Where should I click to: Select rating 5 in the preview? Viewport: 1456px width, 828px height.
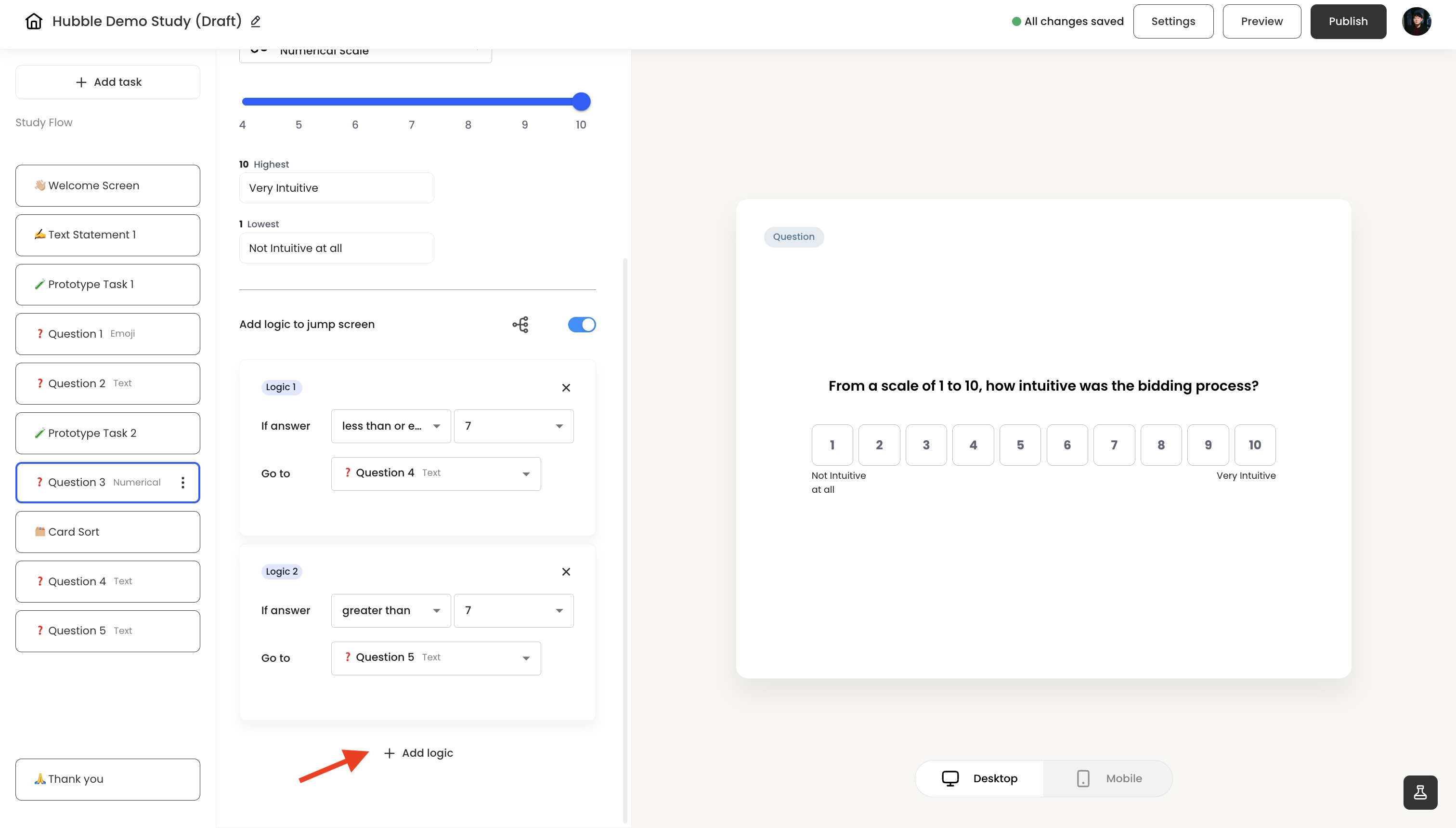point(1020,445)
